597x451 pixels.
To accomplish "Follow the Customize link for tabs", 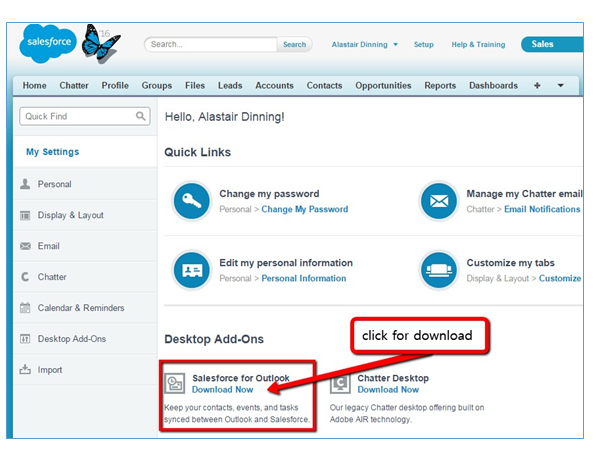I will 560,279.
